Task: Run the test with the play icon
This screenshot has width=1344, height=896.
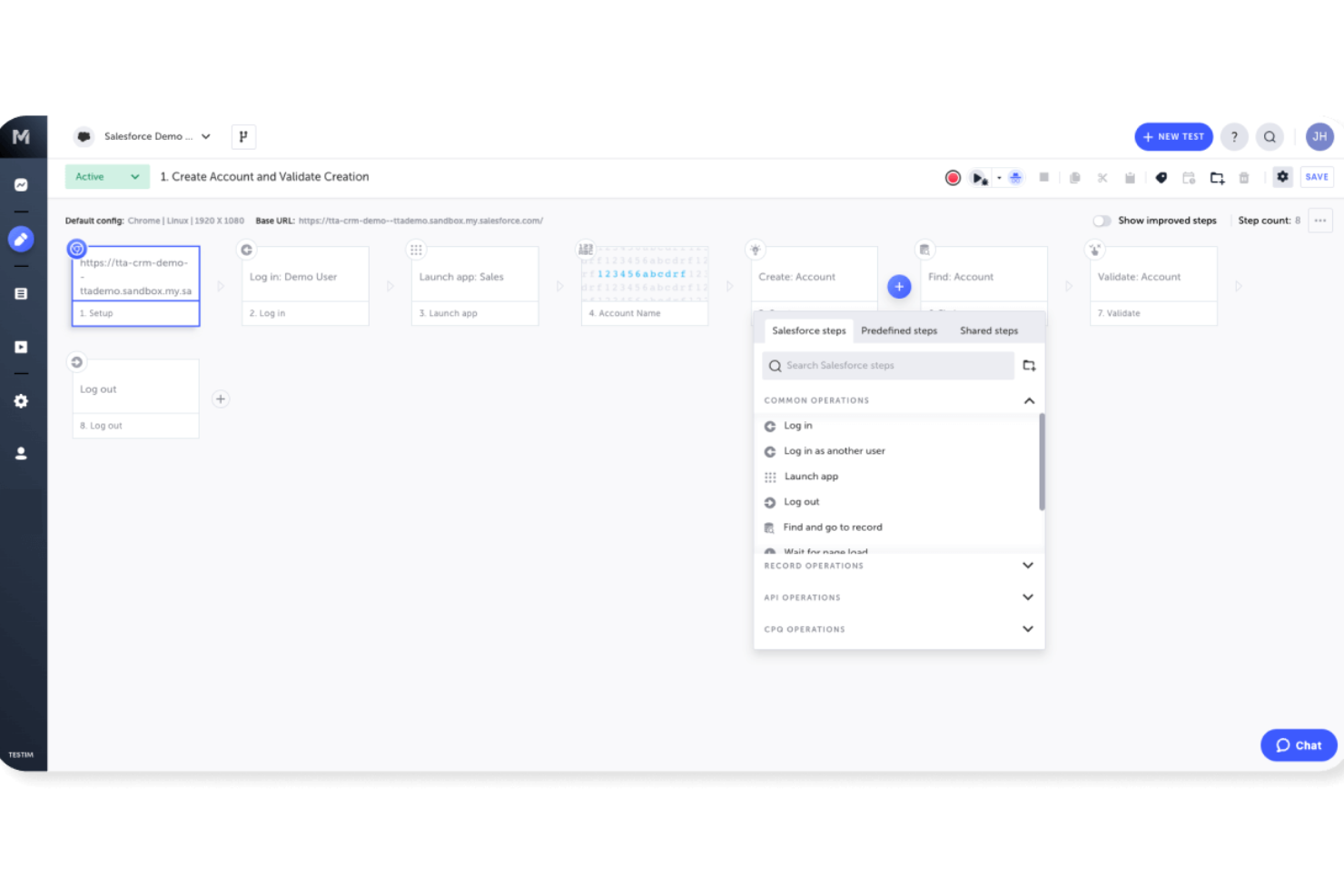Action: [x=979, y=177]
